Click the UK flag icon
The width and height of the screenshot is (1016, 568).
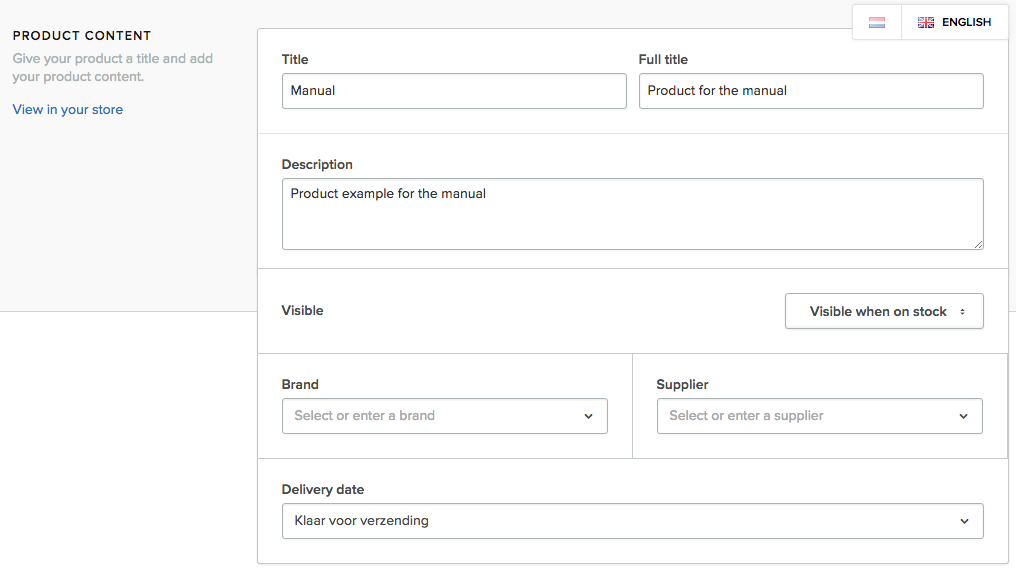926,23
